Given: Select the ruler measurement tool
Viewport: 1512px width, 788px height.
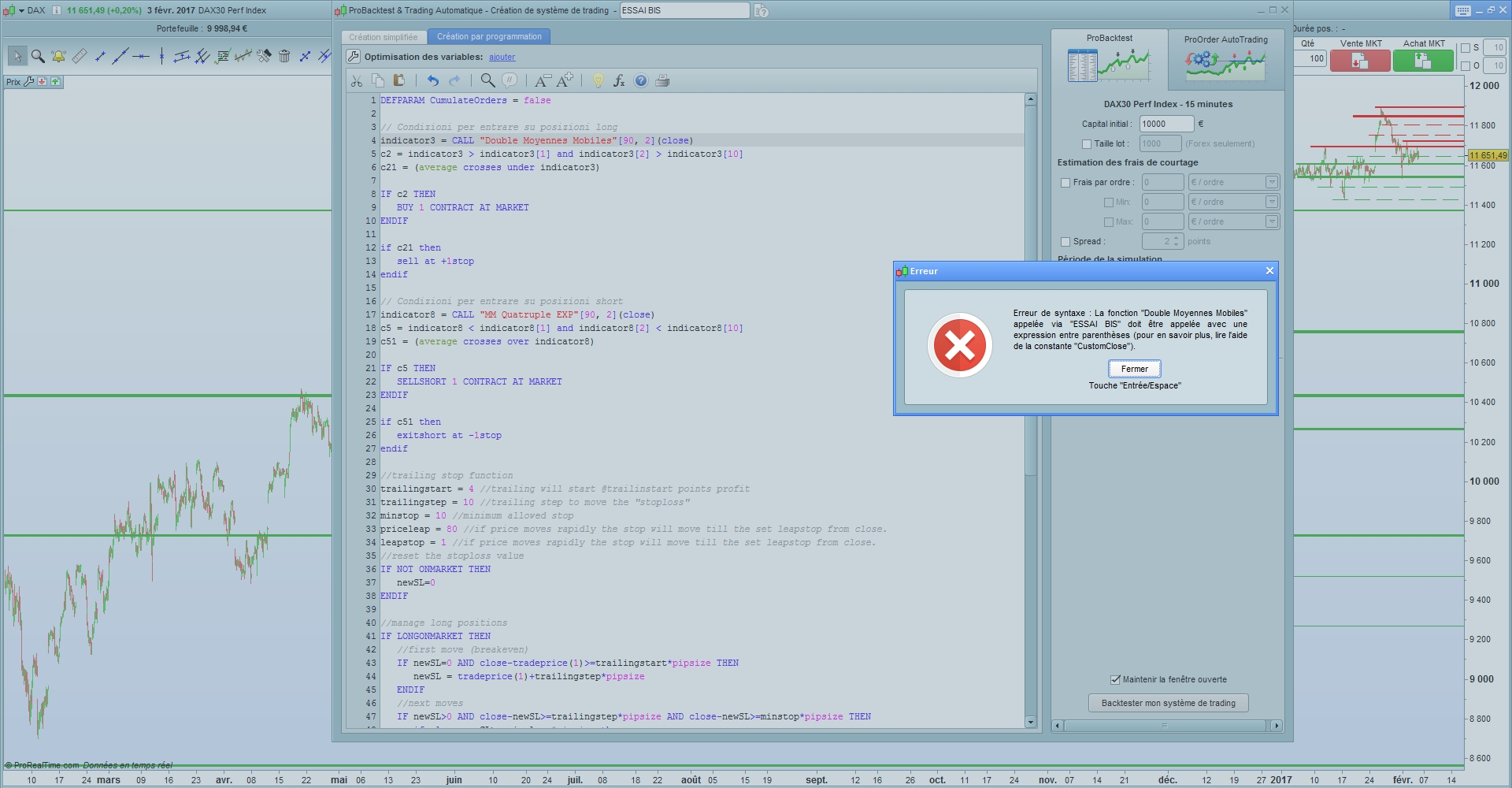Looking at the screenshot, I should (x=80, y=56).
